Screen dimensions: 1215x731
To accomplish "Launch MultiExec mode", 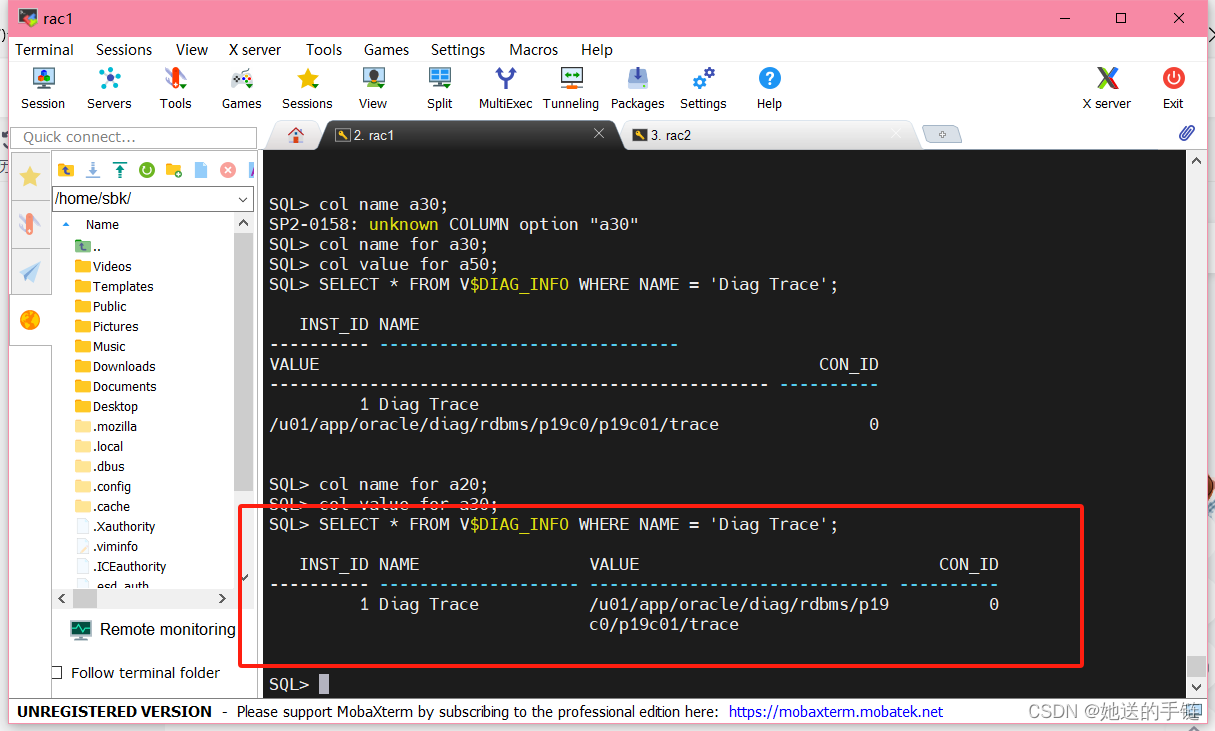I will tap(505, 88).
